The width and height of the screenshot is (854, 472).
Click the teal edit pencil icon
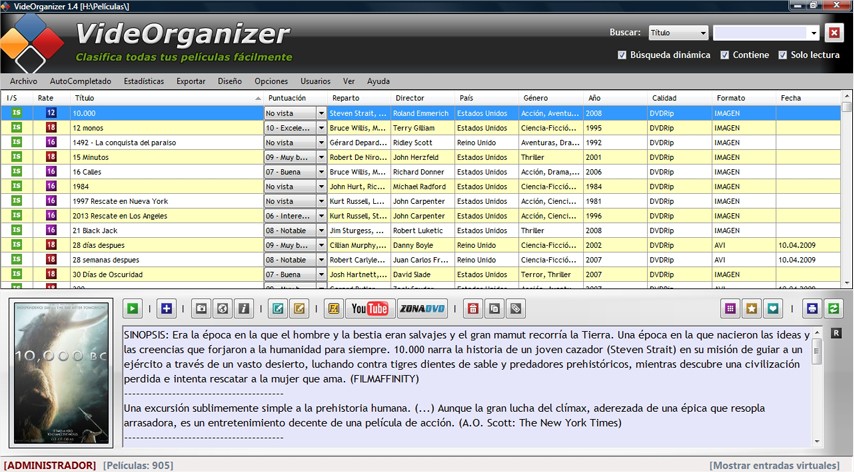(278, 309)
